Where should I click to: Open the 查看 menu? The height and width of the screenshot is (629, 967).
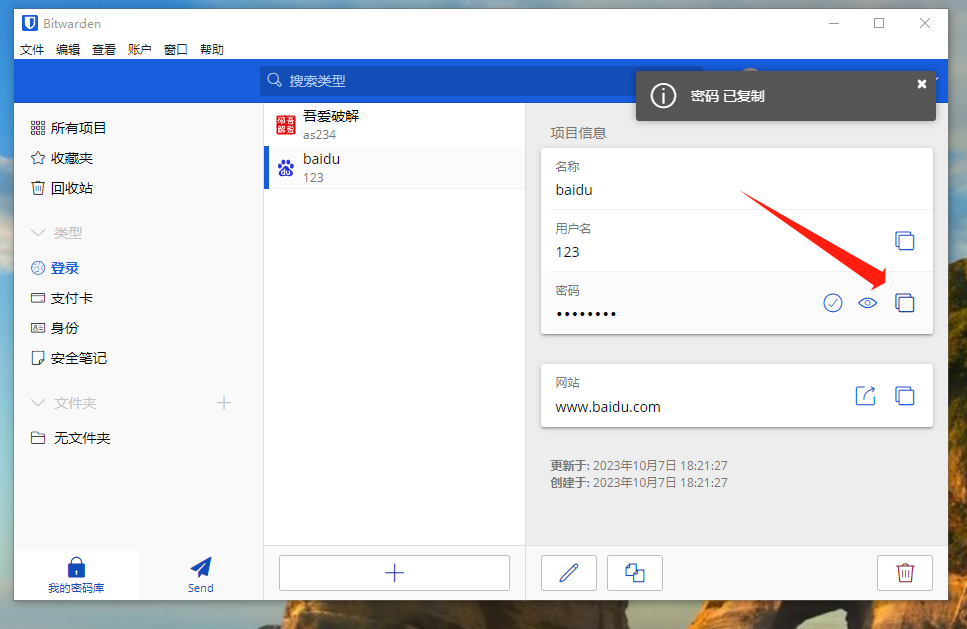pyautogui.click(x=104, y=49)
